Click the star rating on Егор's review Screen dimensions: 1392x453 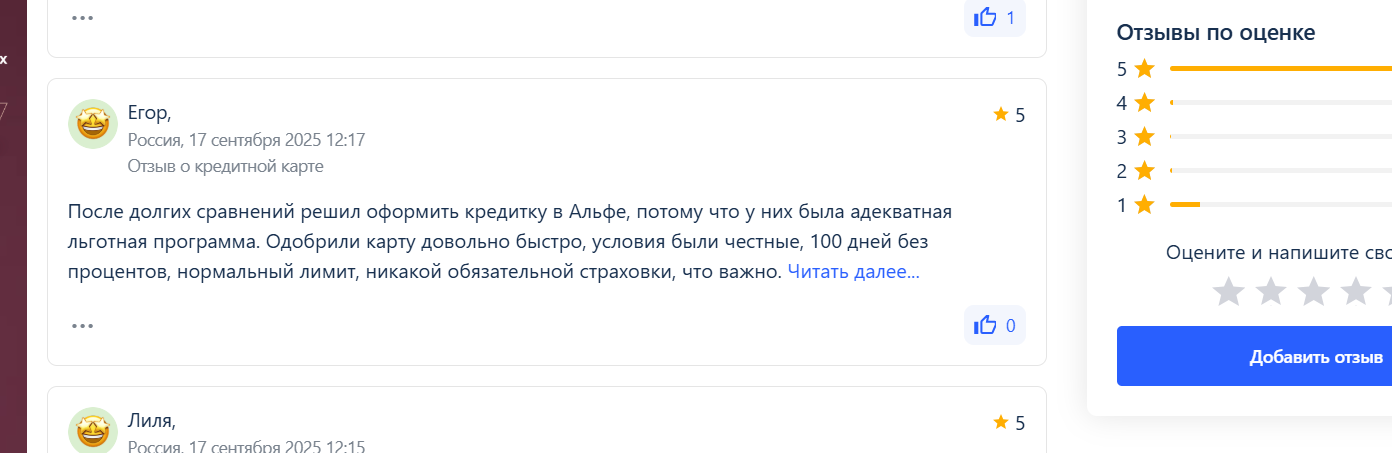tap(1009, 115)
